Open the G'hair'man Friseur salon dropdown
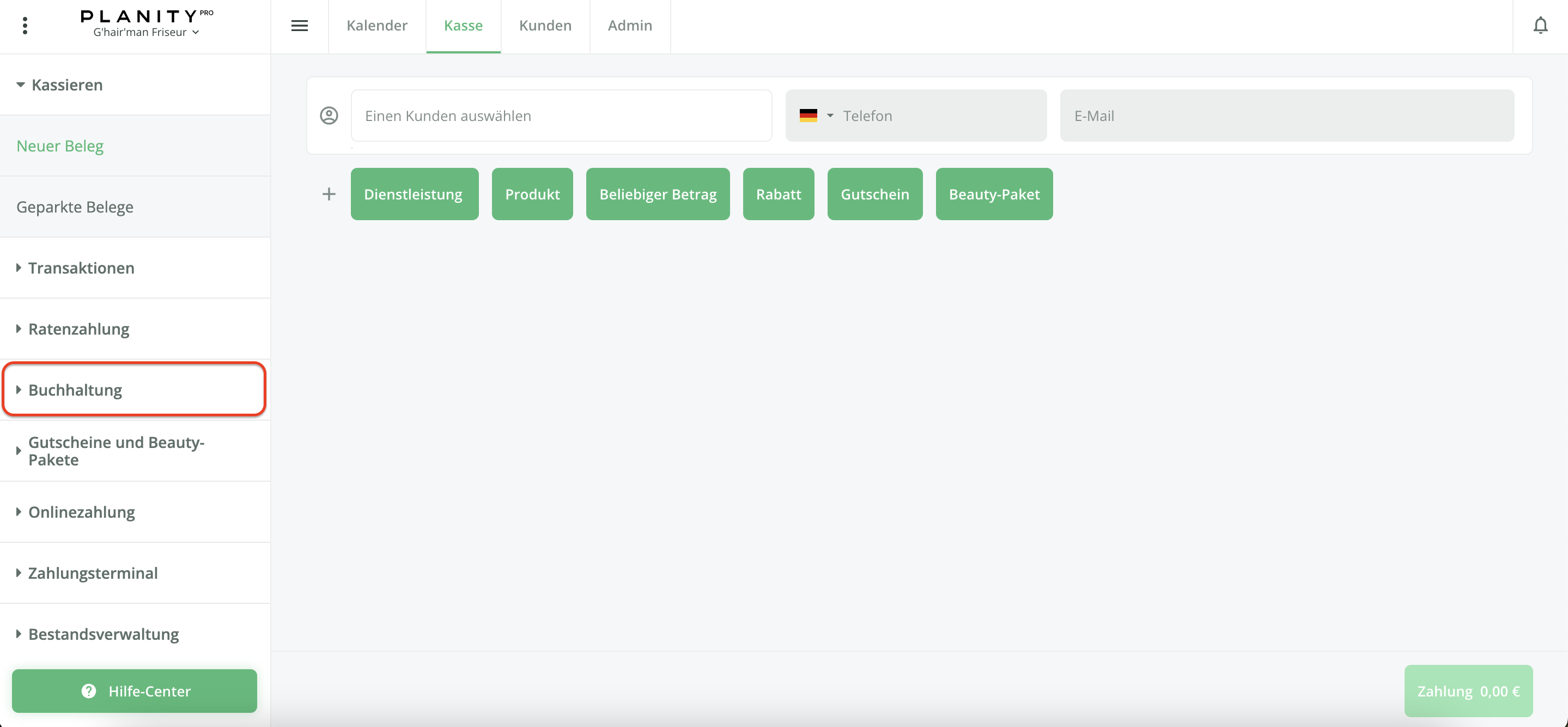The height and width of the screenshot is (727, 1568). pyautogui.click(x=146, y=32)
